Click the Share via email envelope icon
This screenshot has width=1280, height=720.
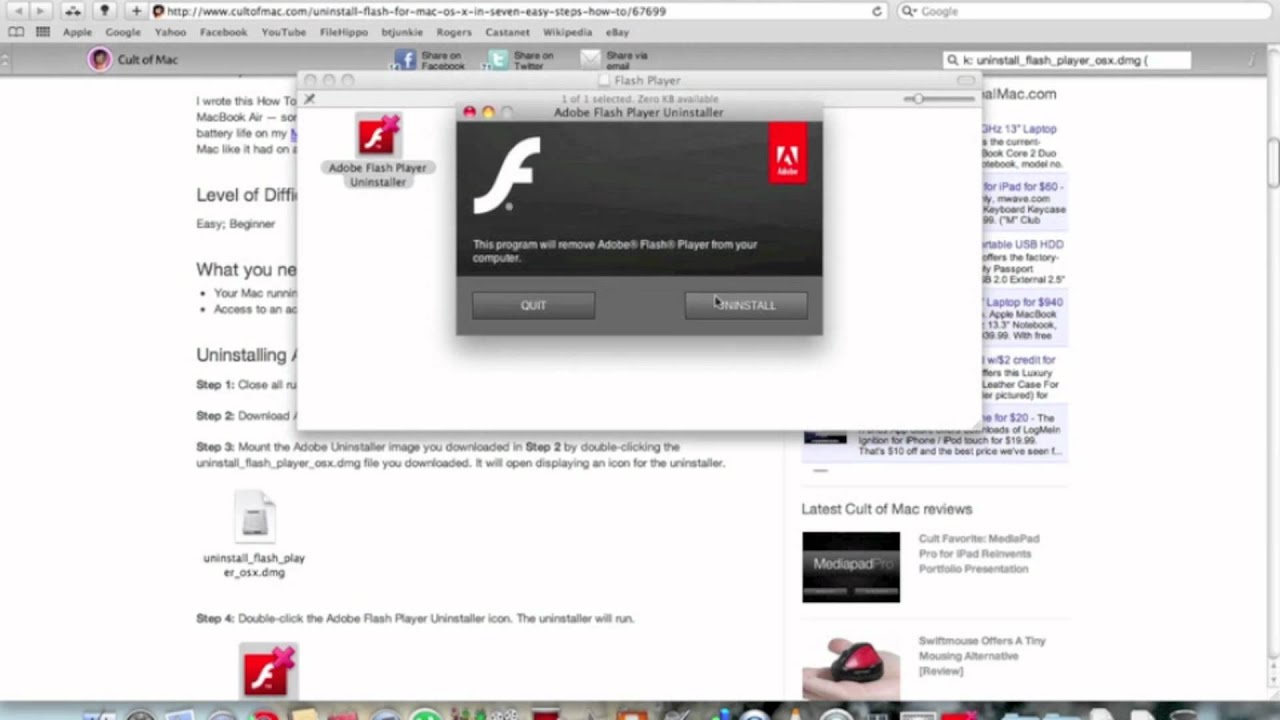(590, 60)
